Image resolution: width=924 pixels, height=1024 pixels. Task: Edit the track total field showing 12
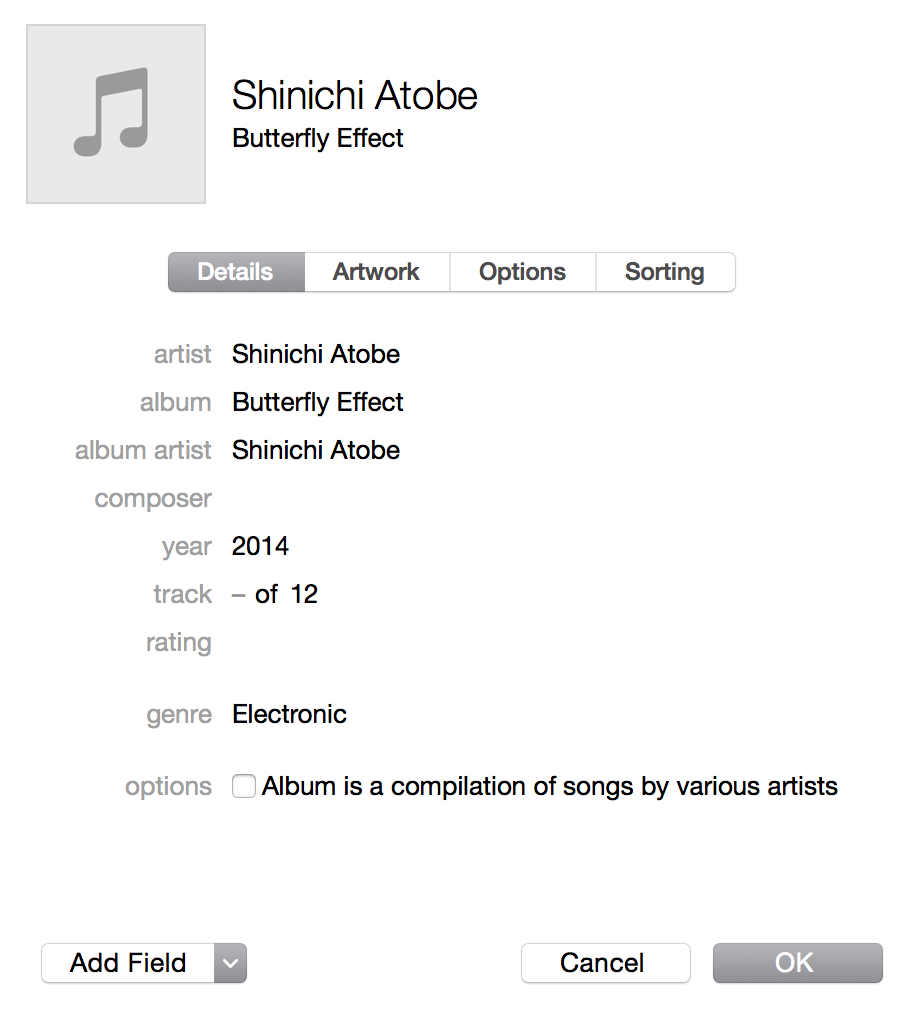(x=304, y=594)
